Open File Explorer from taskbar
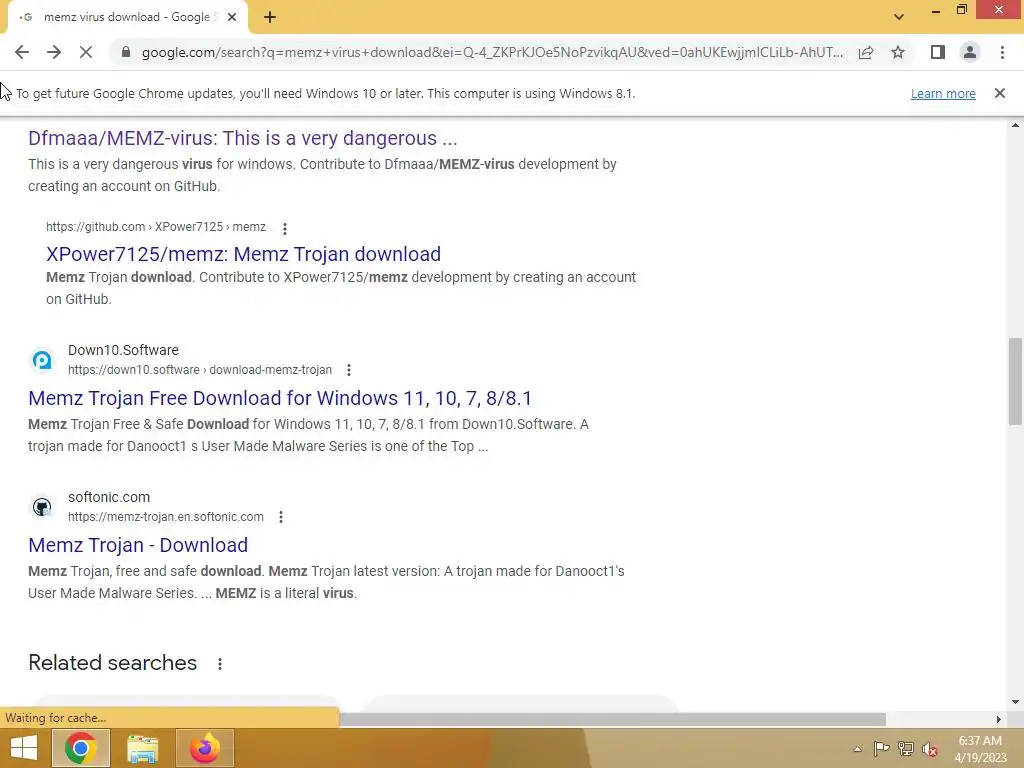 (142, 748)
